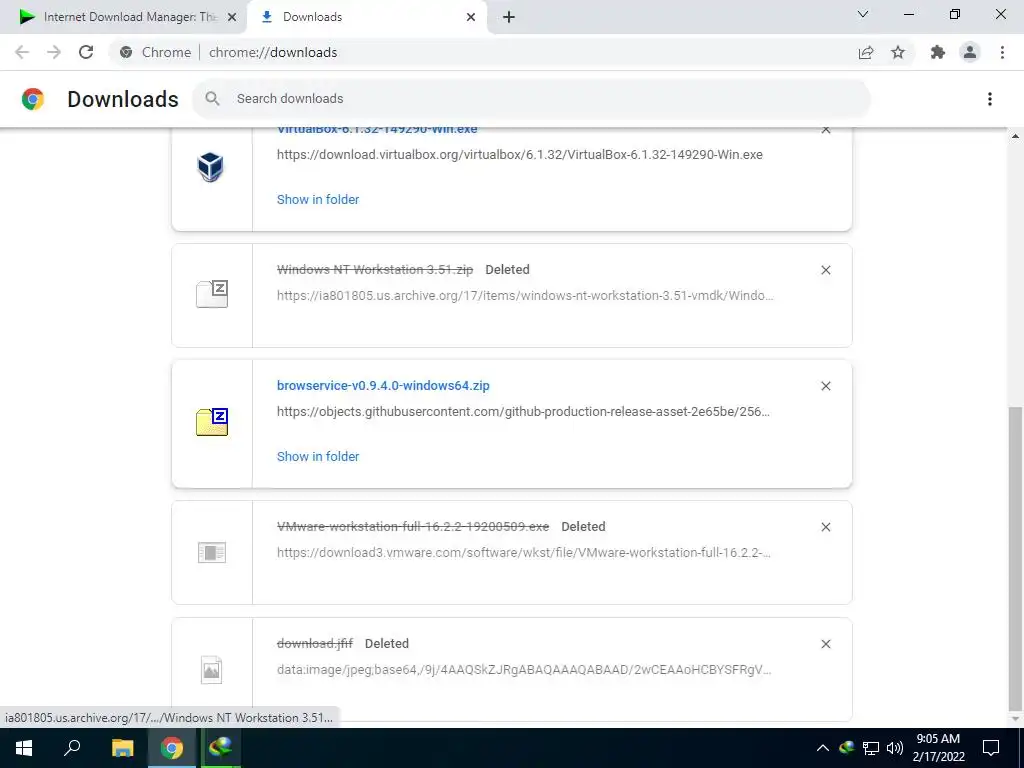Click Show in folder for browservice download

click(x=318, y=456)
